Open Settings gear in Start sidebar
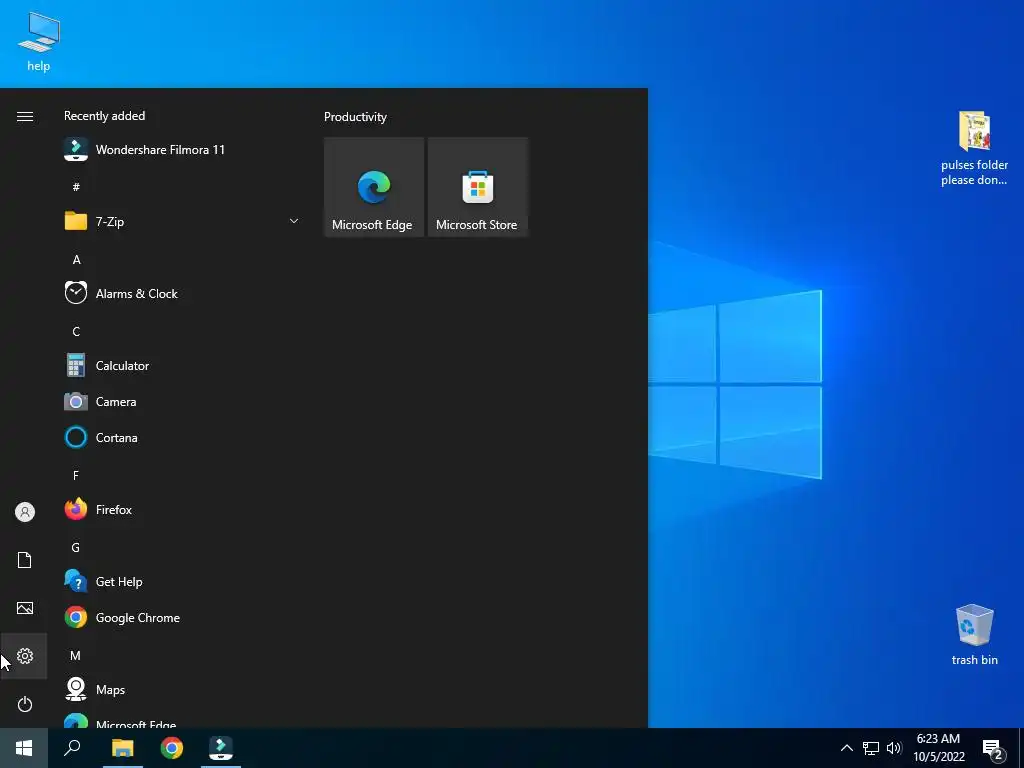 tap(25, 656)
